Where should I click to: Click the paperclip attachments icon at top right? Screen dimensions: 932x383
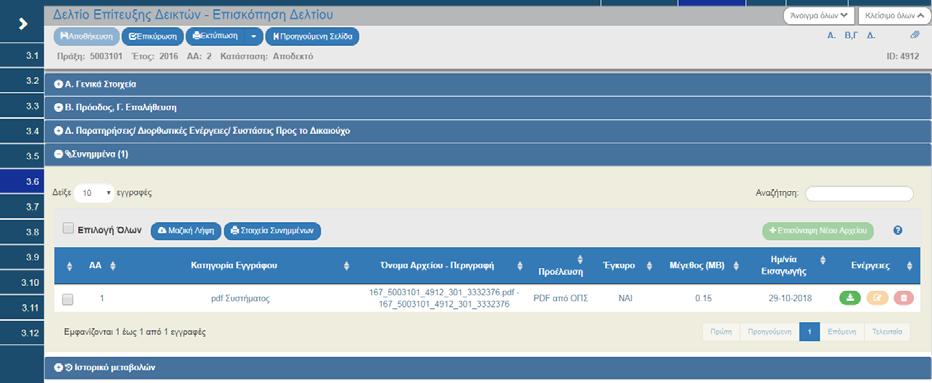tap(915, 36)
